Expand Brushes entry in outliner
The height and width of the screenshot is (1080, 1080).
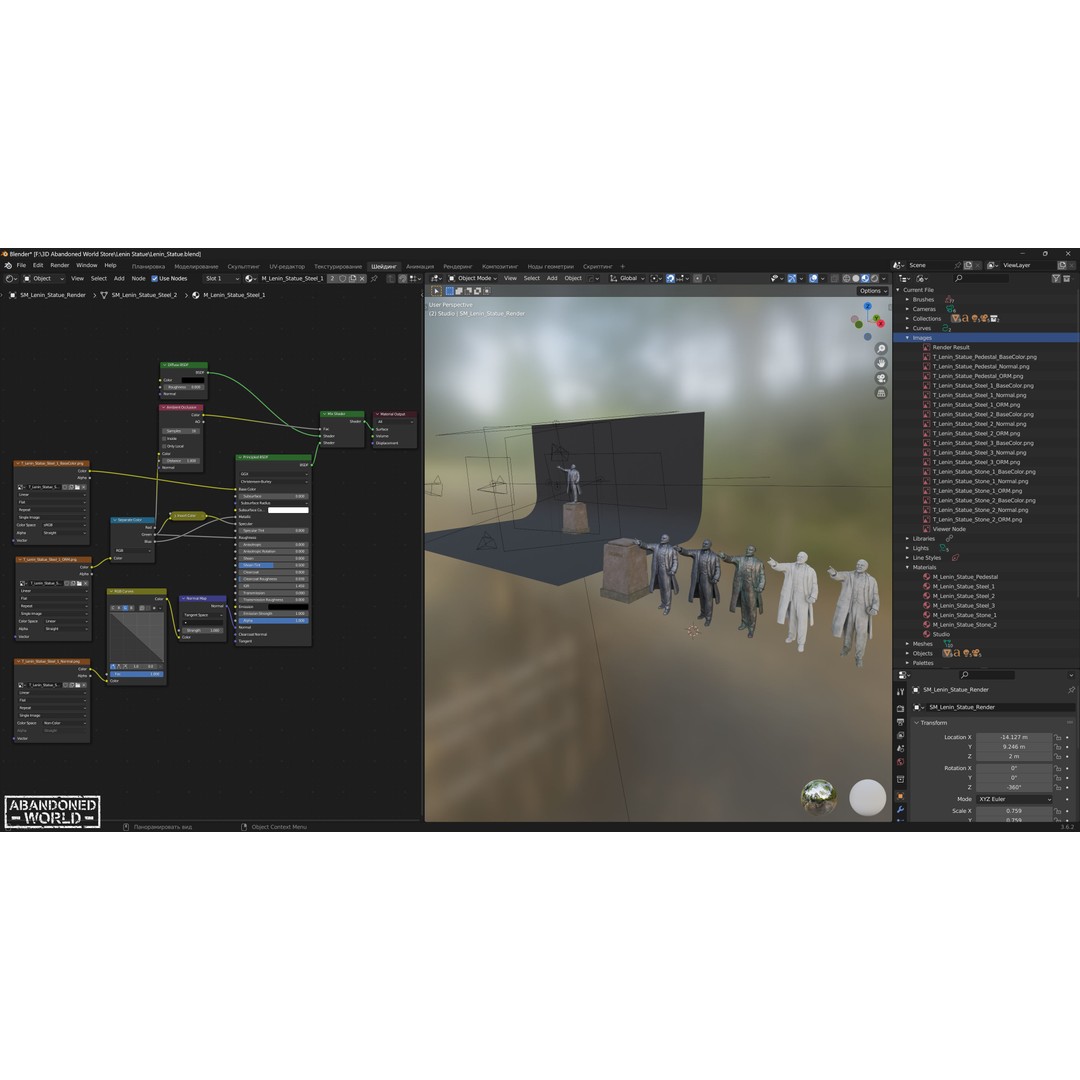tap(907, 300)
